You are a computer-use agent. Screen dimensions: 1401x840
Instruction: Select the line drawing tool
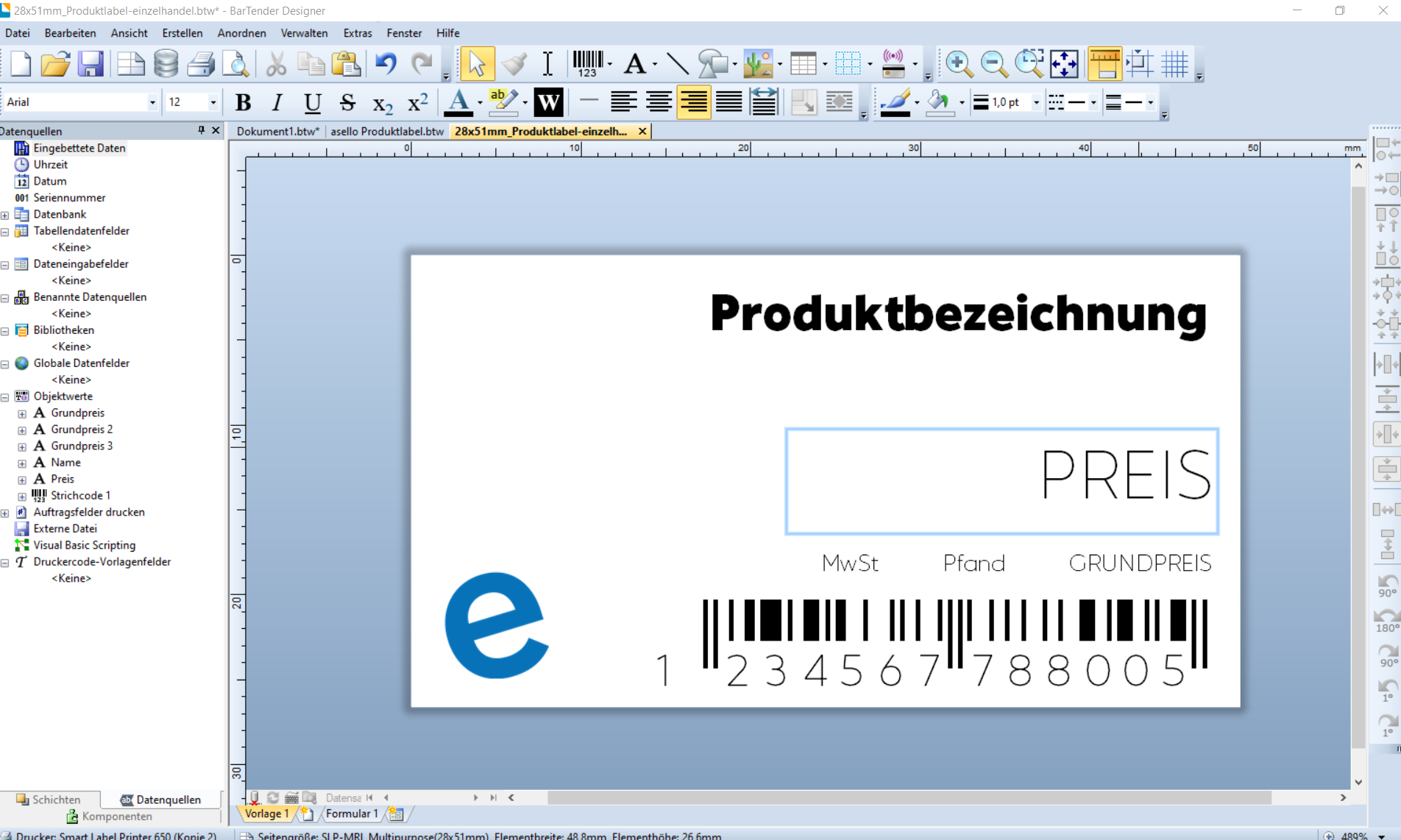pos(677,64)
